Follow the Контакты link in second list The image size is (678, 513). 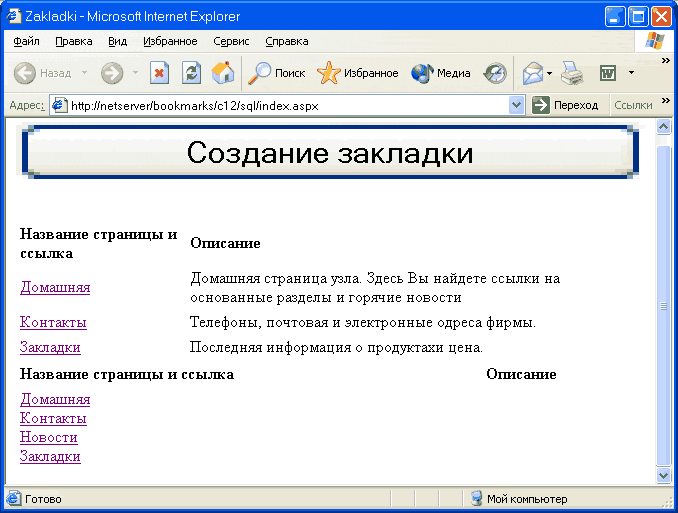(x=53, y=418)
